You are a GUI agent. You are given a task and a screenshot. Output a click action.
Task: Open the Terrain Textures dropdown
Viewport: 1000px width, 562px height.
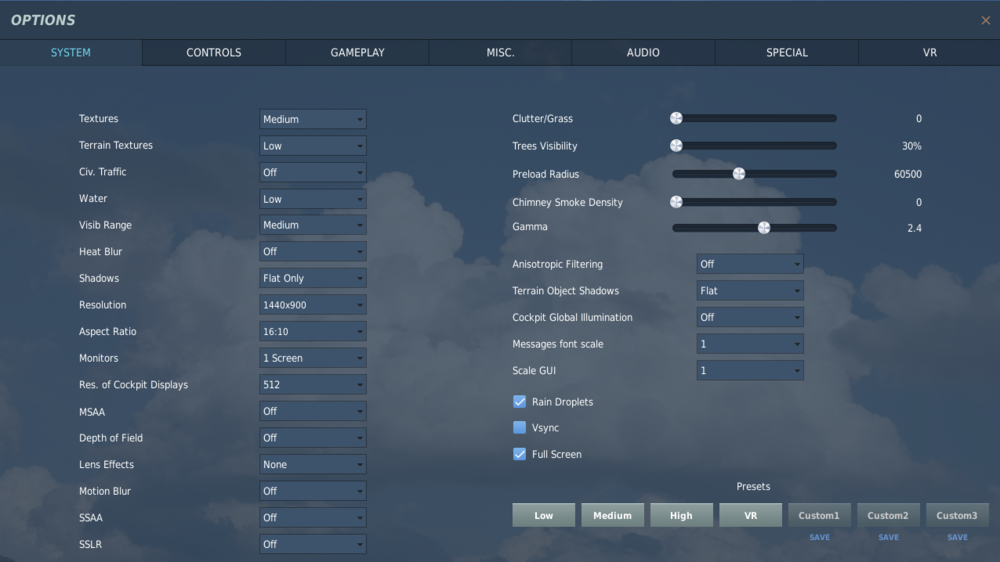312,145
